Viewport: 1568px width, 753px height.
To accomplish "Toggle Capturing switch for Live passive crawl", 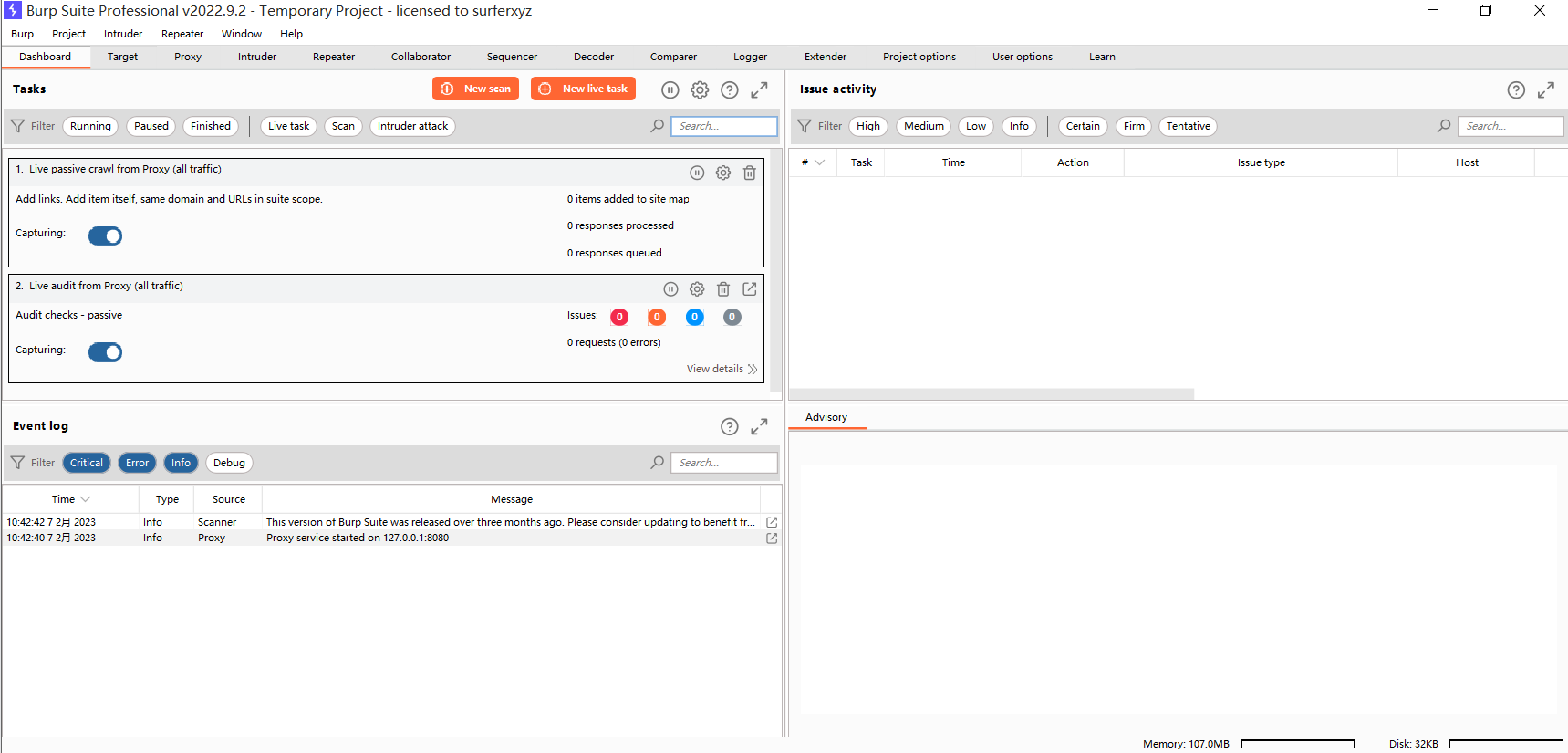I will (106, 235).
